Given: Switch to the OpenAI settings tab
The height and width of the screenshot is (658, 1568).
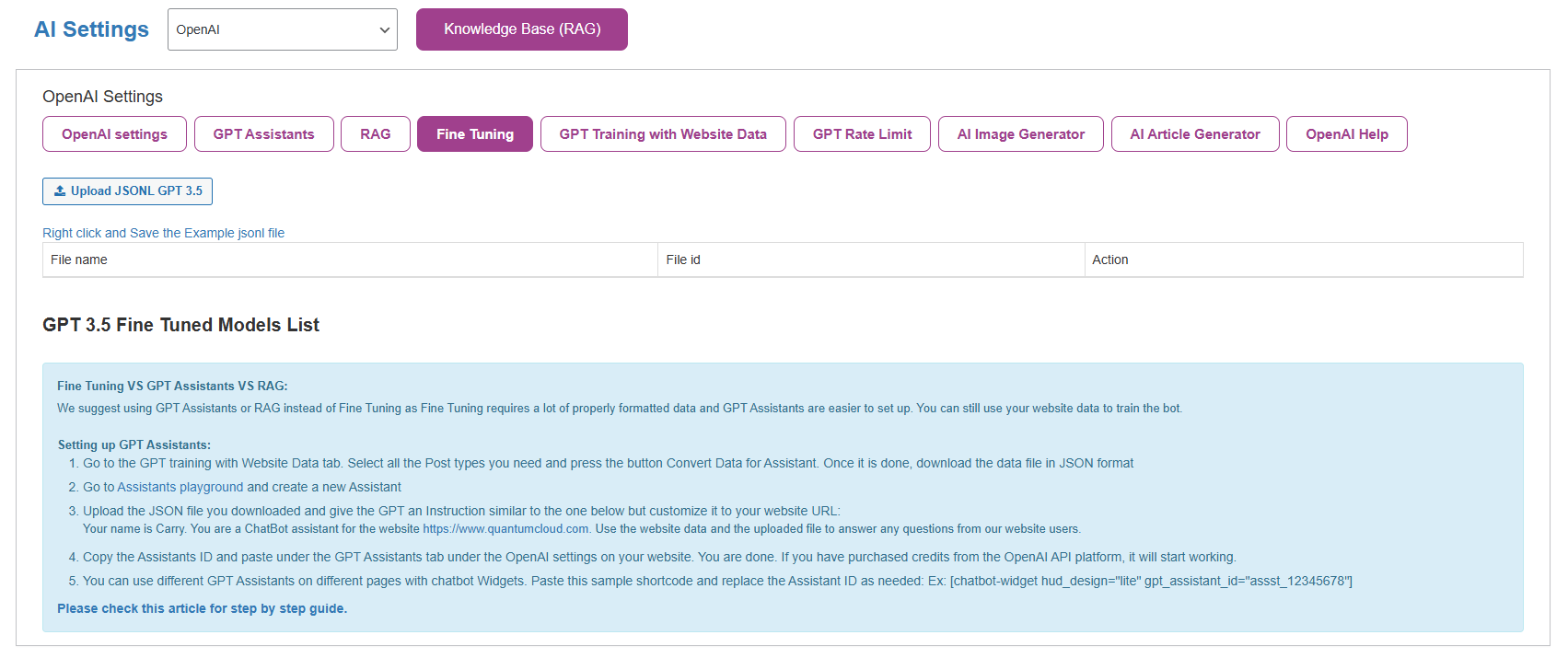Looking at the screenshot, I should [x=114, y=134].
